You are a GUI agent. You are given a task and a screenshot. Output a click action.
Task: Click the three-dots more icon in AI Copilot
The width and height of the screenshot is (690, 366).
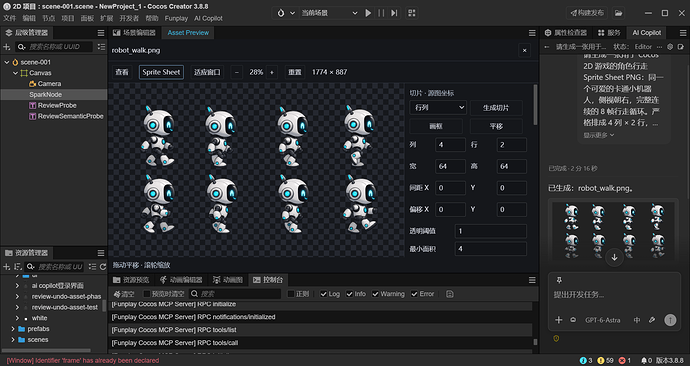(659, 47)
